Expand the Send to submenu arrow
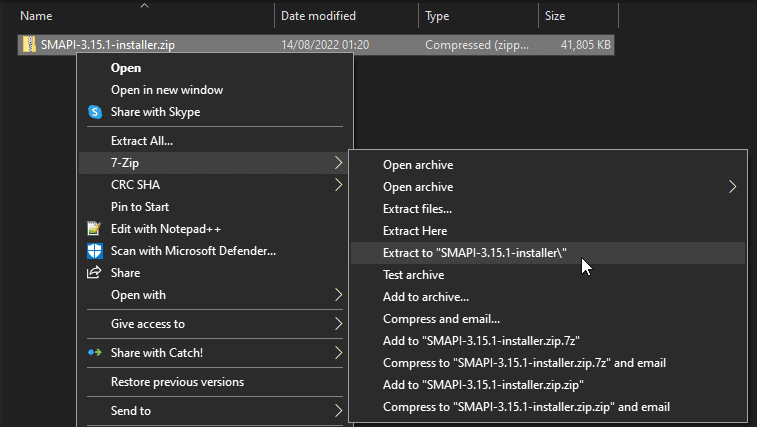The height and width of the screenshot is (427, 757). (x=337, y=411)
